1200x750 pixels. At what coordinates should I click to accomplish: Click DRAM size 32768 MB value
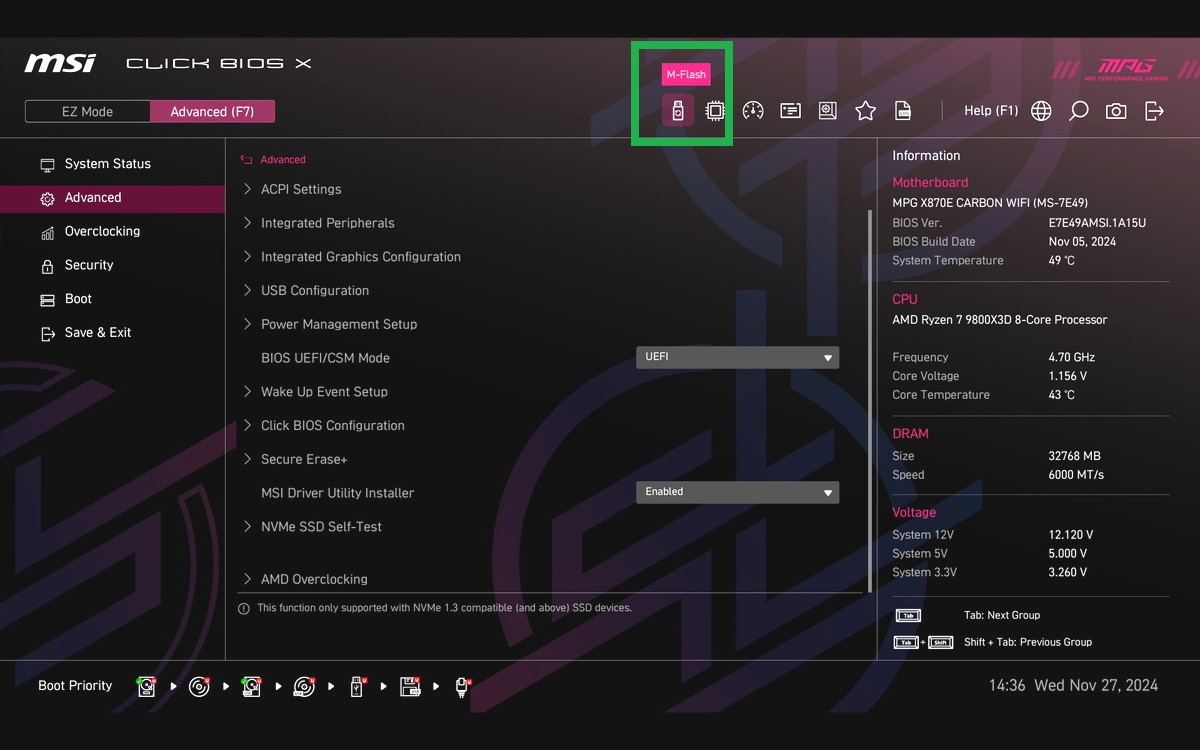[x=1074, y=456]
